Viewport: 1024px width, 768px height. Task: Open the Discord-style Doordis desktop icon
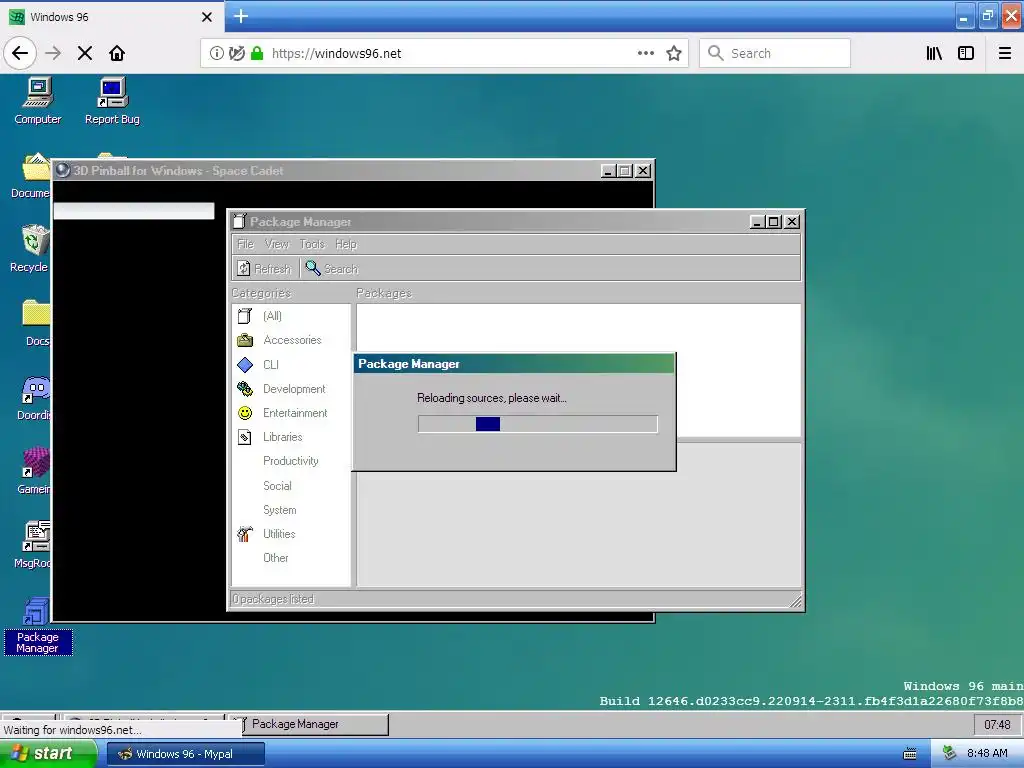34,398
